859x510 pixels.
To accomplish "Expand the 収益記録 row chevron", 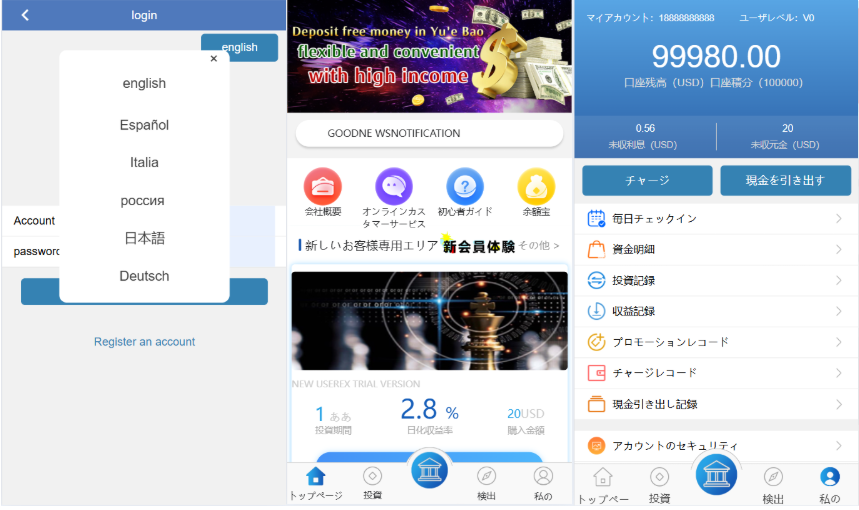I will pos(838,311).
